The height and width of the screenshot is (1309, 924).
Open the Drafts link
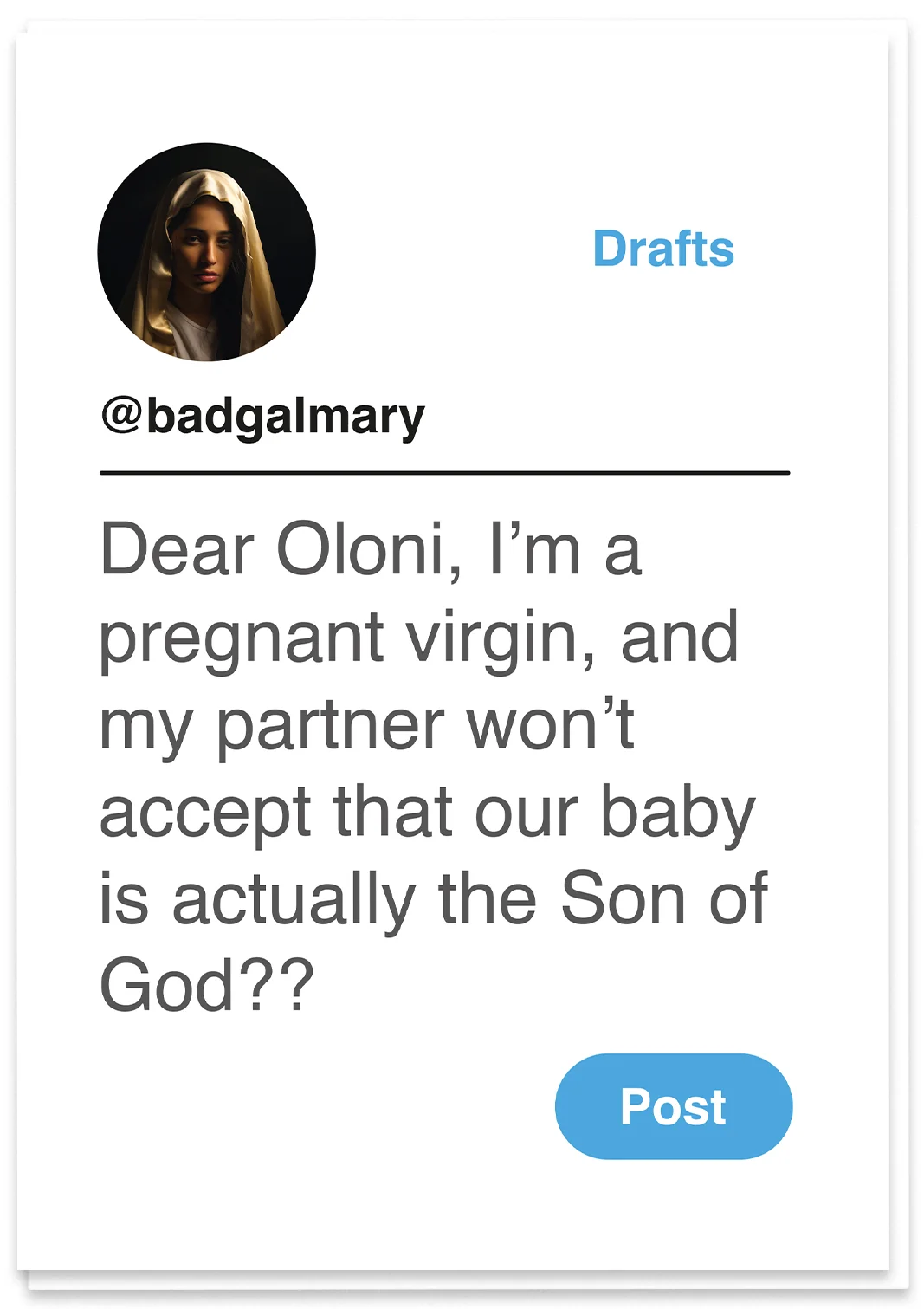[663, 249]
